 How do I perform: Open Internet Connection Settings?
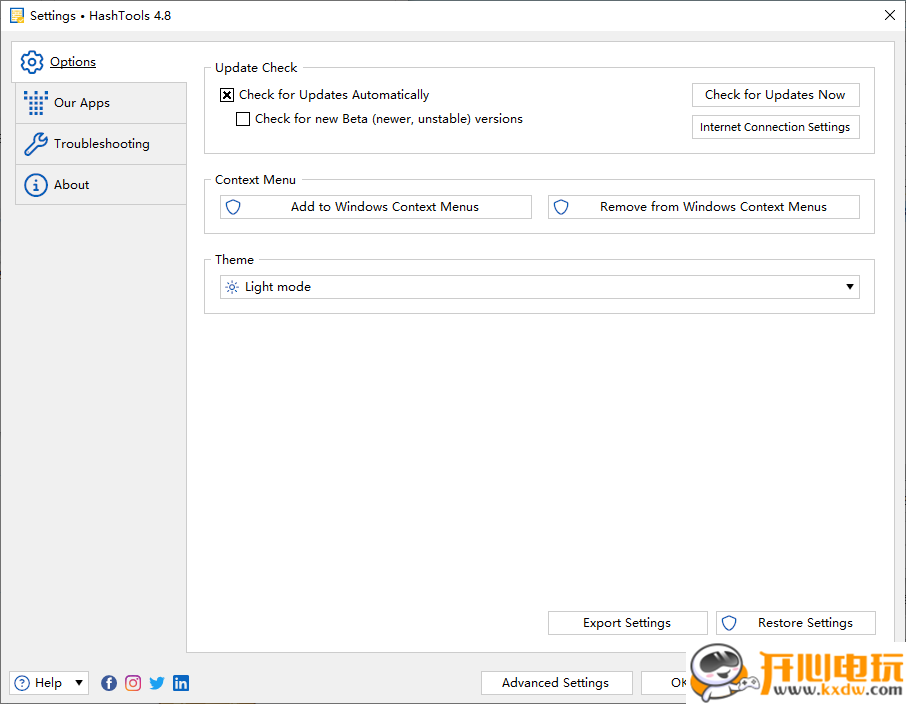[x=775, y=127]
